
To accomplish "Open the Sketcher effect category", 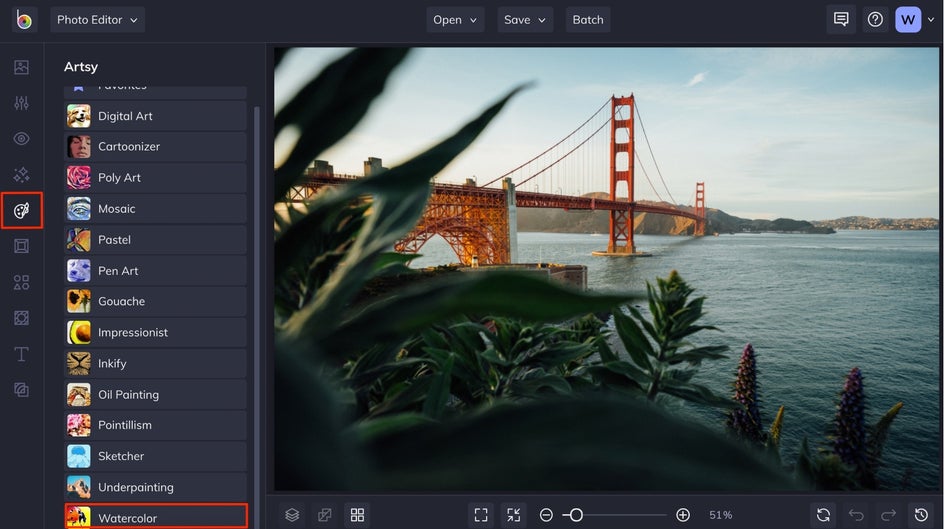I will coord(155,456).
